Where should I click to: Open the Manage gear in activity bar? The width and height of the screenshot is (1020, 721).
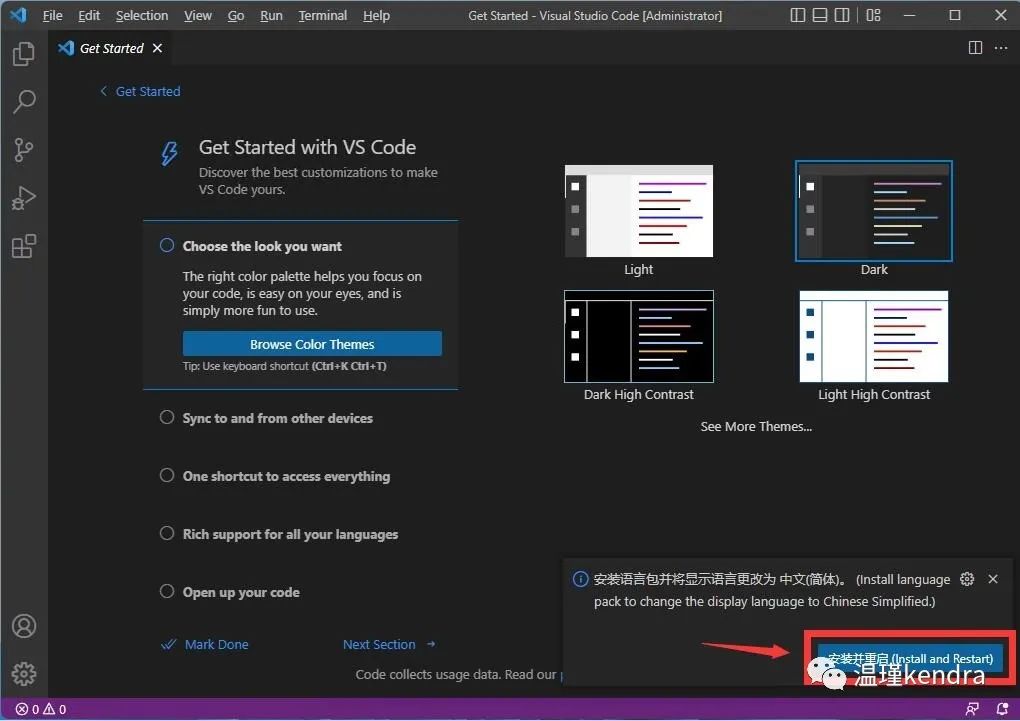coord(24,674)
